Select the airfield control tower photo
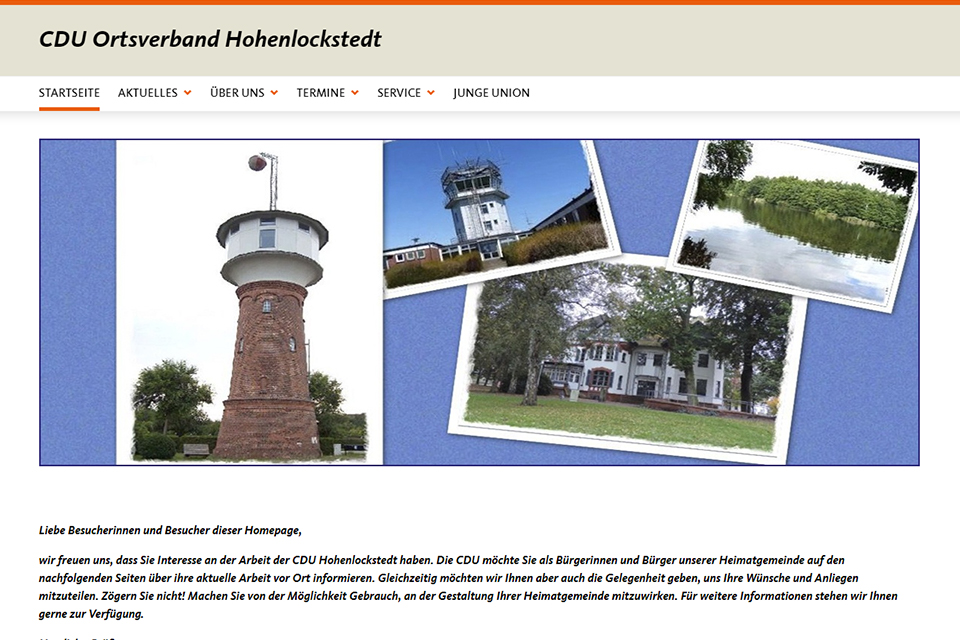Viewport: 960px width, 640px height. [x=495, y=212]
